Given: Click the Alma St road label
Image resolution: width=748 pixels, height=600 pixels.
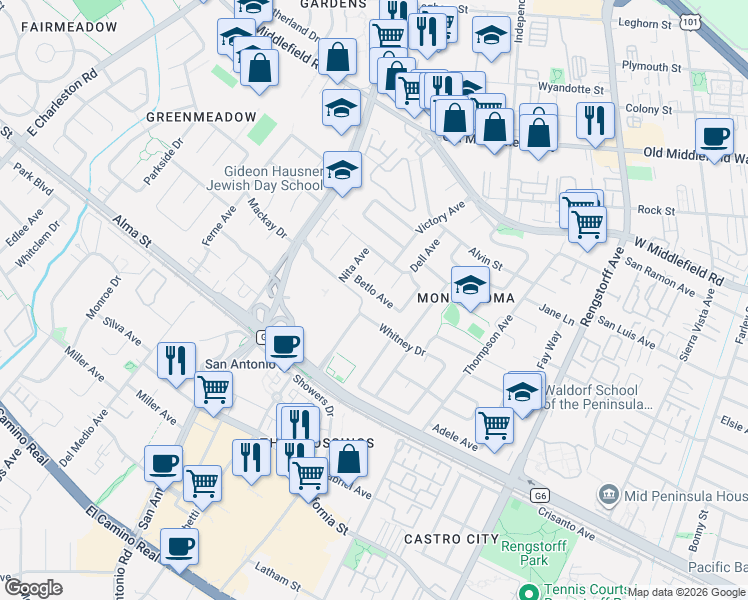Looking at the screenshot, I should tap(132, 231).
